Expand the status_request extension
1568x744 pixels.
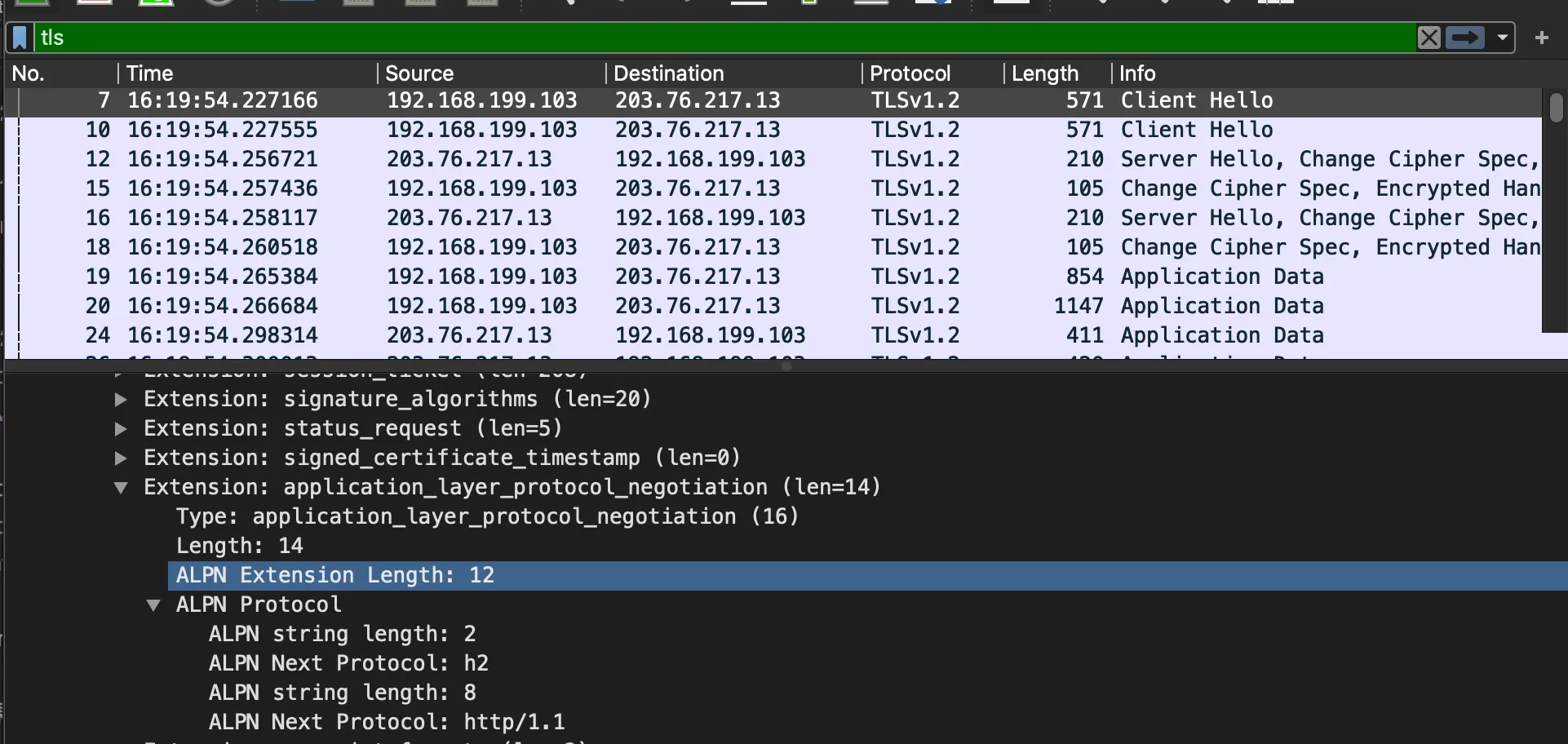pyautogui.click(x=121, y=429)
